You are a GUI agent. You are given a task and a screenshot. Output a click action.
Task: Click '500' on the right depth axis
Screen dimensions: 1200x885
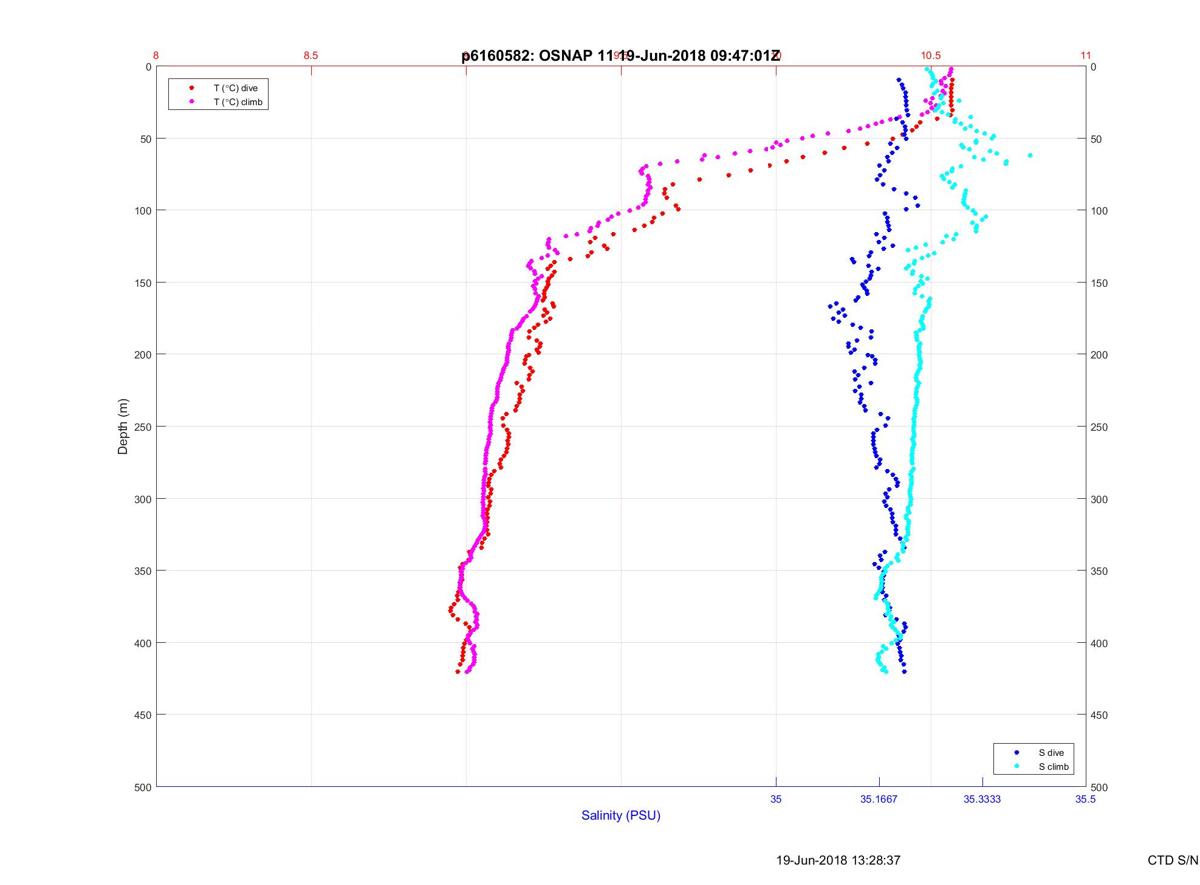pos(1100,787)
